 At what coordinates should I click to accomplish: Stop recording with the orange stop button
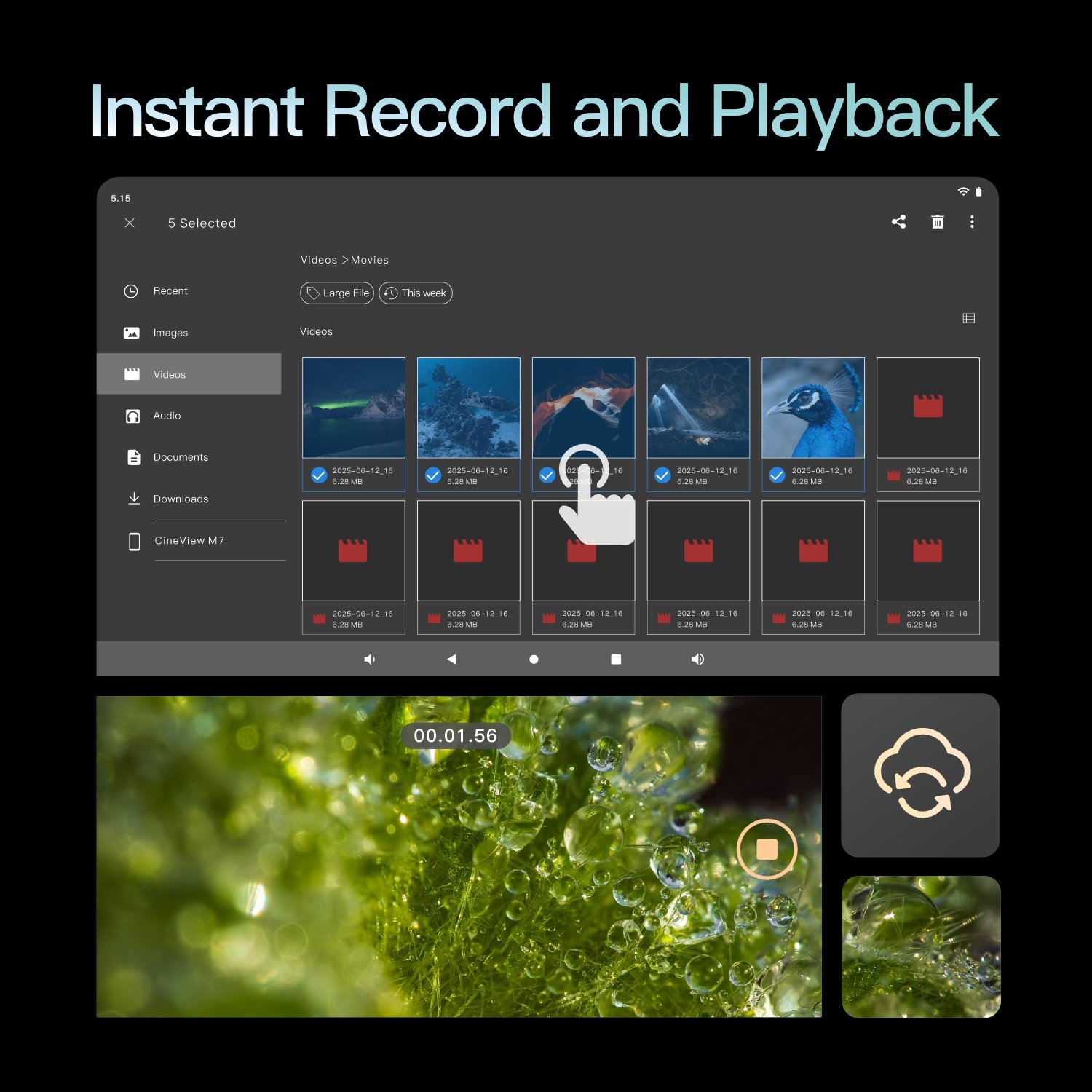pos(767,849)
